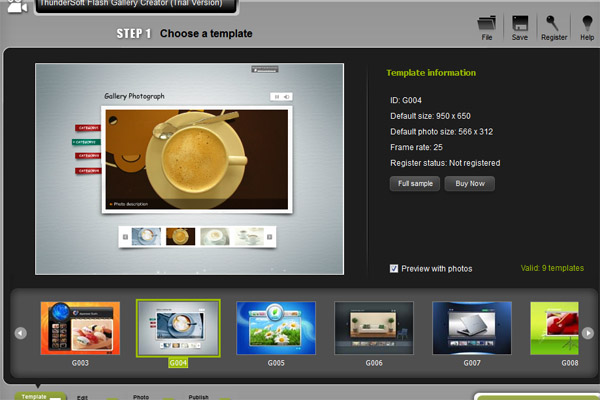
Task: Select the G003 template thumbnail
Action: pos(80,328)
